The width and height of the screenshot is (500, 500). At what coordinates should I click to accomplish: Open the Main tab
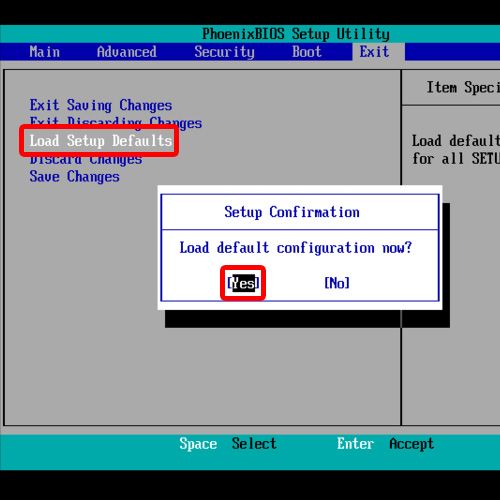45,52
